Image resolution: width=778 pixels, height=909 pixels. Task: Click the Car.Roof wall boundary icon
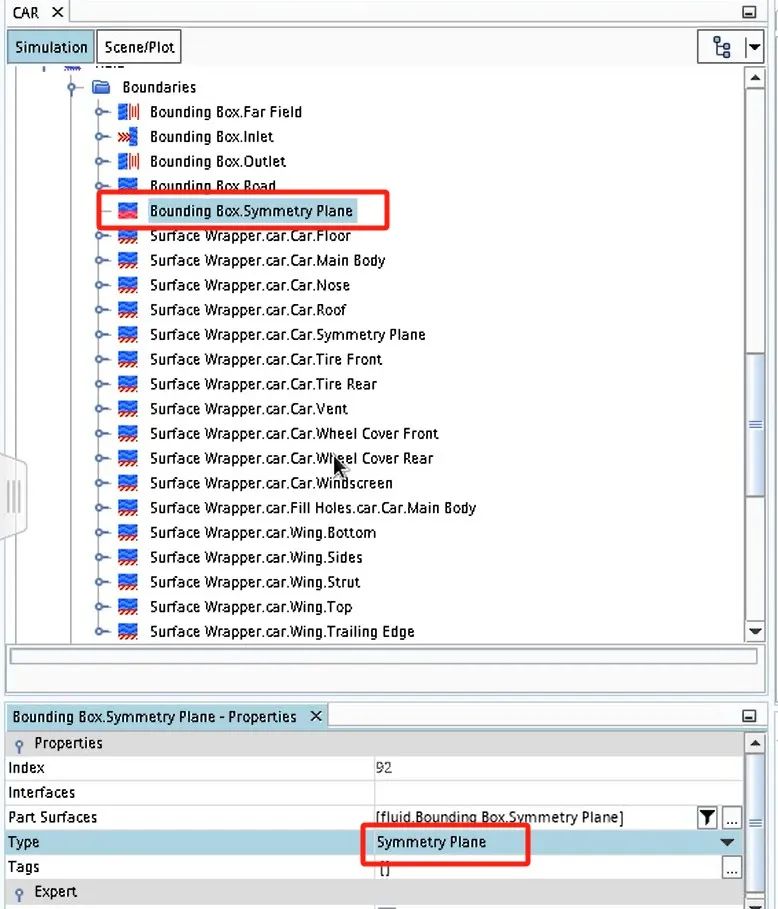[128, 310]
